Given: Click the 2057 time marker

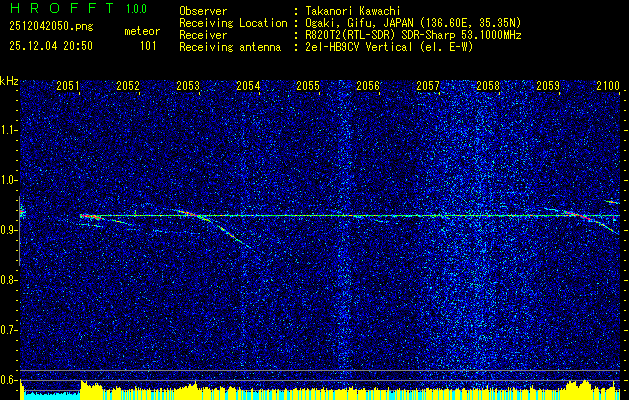Looking at the screenshot, I should tap(428, 86).
